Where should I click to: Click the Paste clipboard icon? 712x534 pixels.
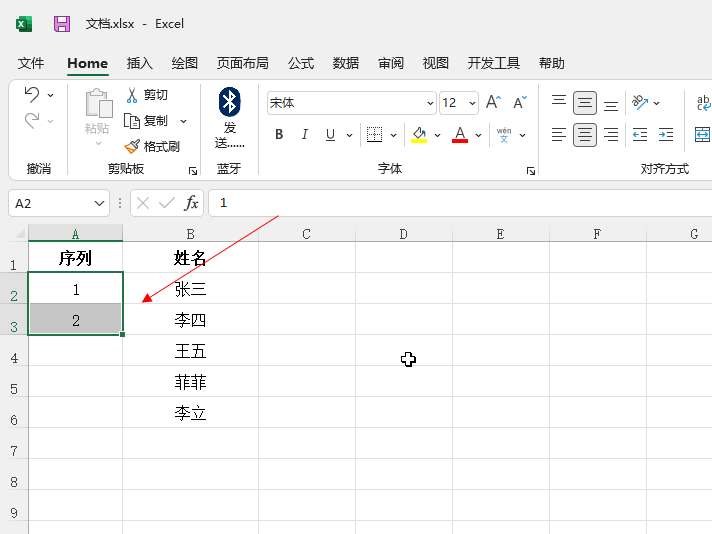tap(98, 103)
